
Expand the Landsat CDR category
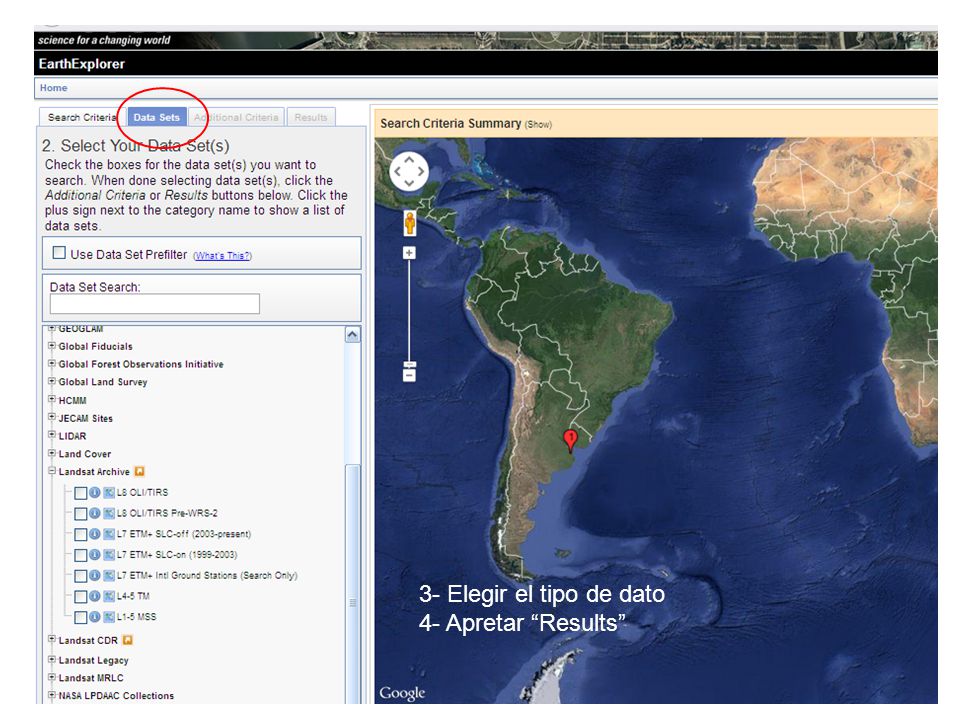click(x=52, y=639)
